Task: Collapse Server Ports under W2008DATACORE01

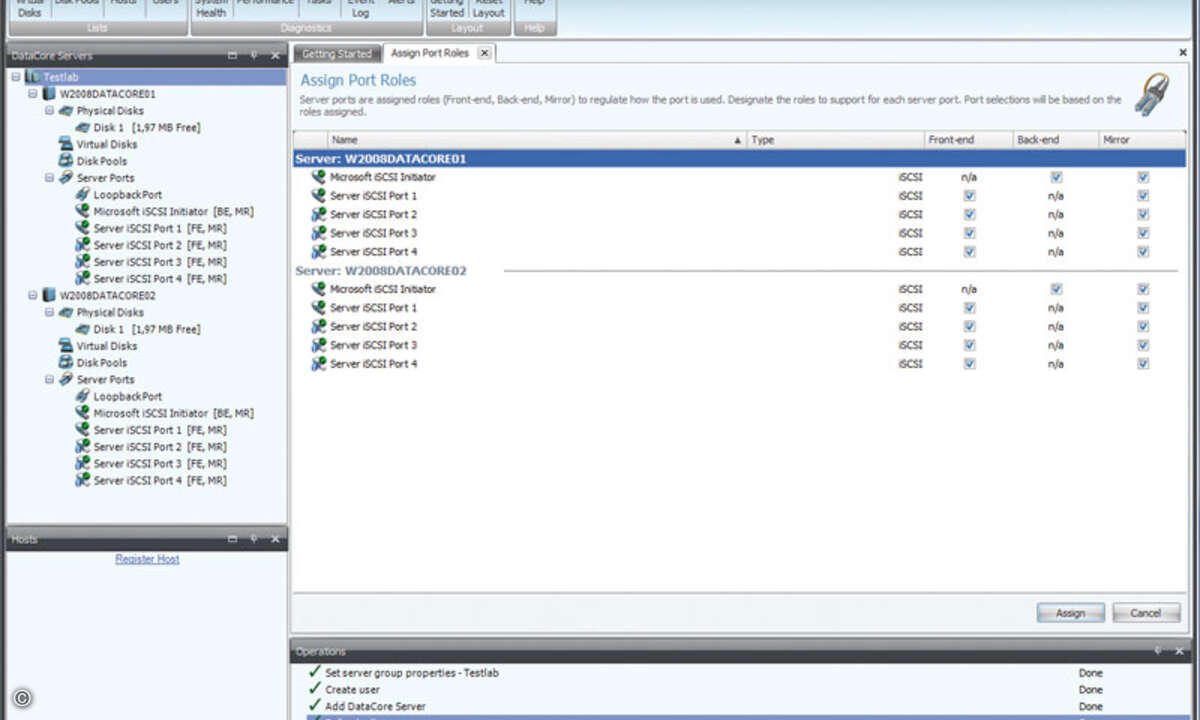Action: 51,178
